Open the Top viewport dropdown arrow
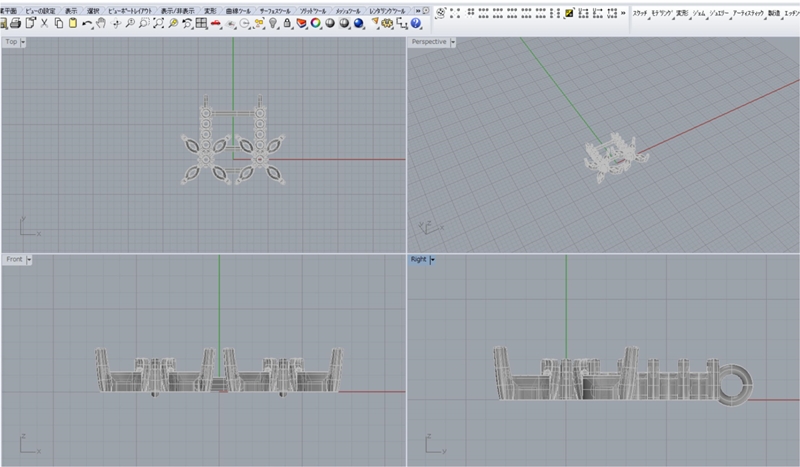The image size is (800, 467). click(x=23, y=42)
